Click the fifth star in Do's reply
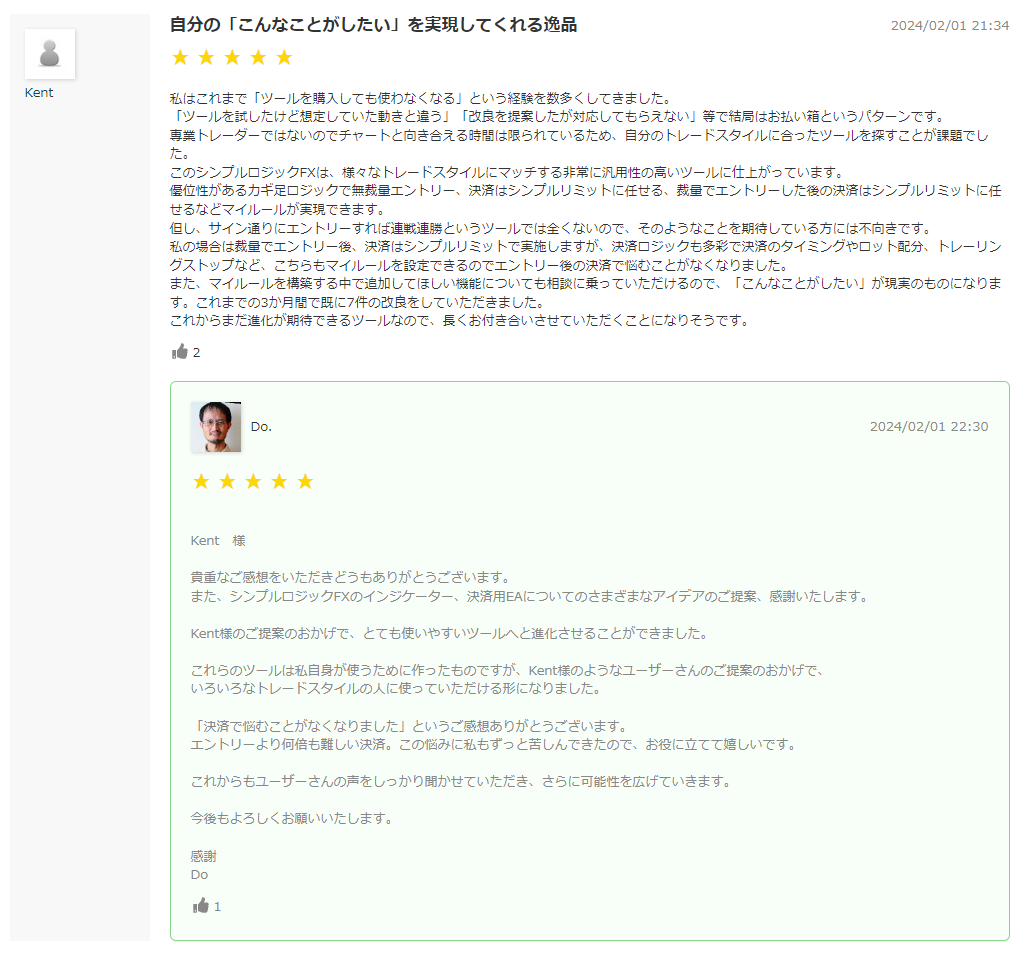The image size is (1032, 958). pyautogui.click(x=305, y=481)
